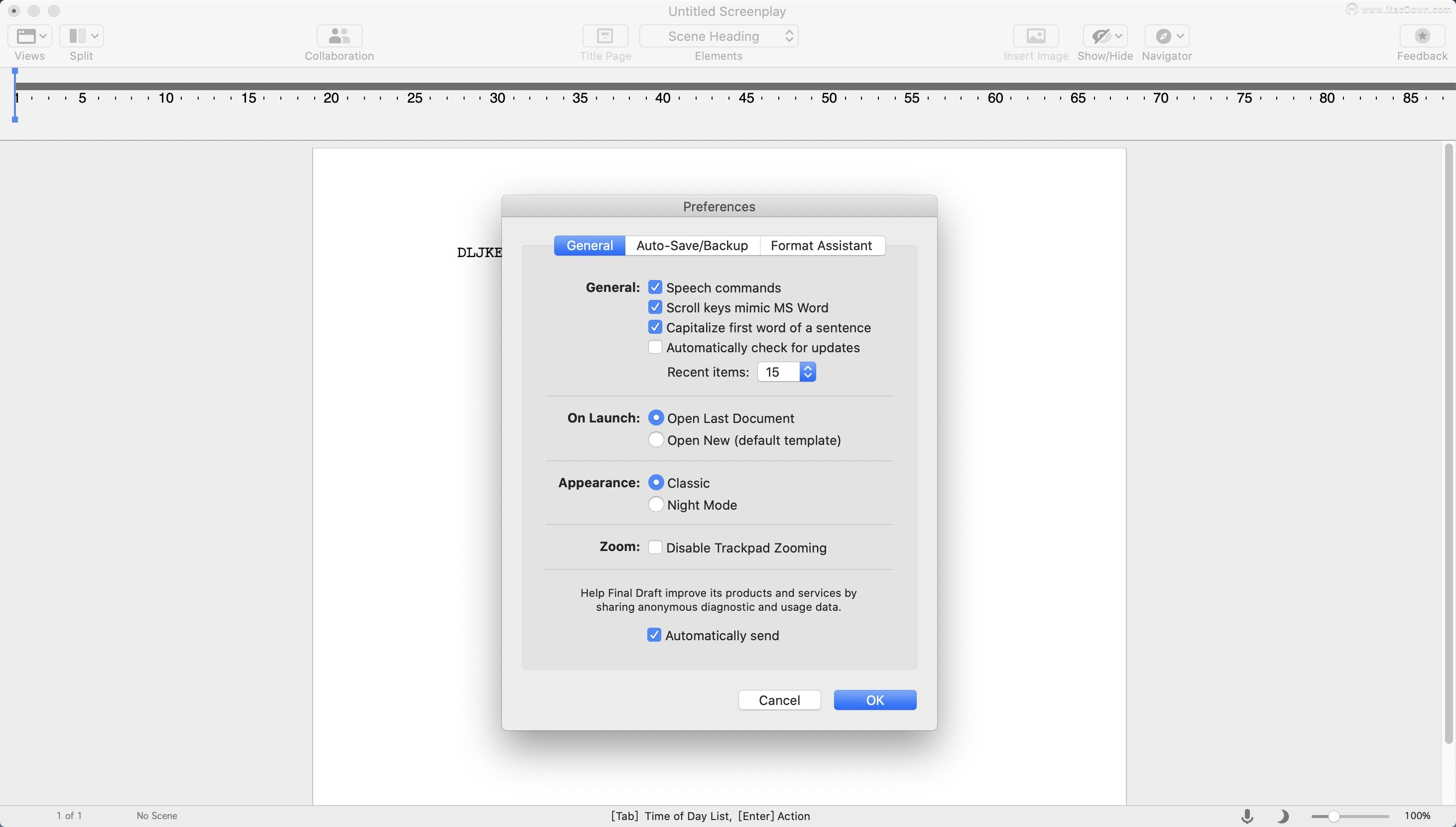
Task: Select Open New default template radio button
Action: [x=655, y=440]
